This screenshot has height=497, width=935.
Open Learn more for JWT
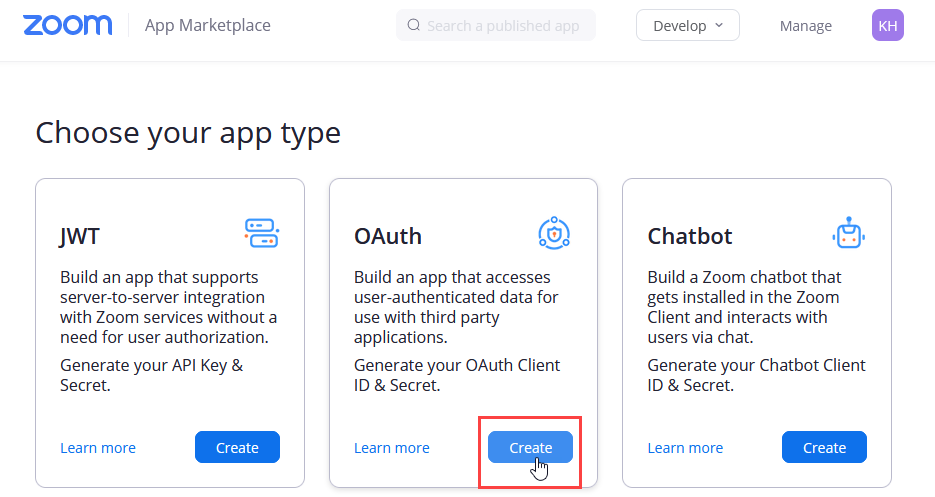(98, 448)
